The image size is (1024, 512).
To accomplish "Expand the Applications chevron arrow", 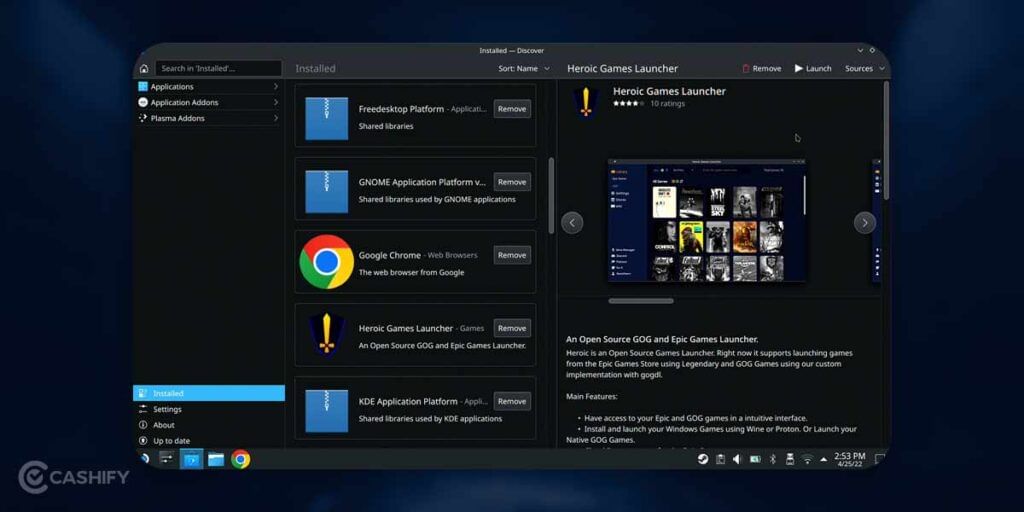I will click(276, 87).
